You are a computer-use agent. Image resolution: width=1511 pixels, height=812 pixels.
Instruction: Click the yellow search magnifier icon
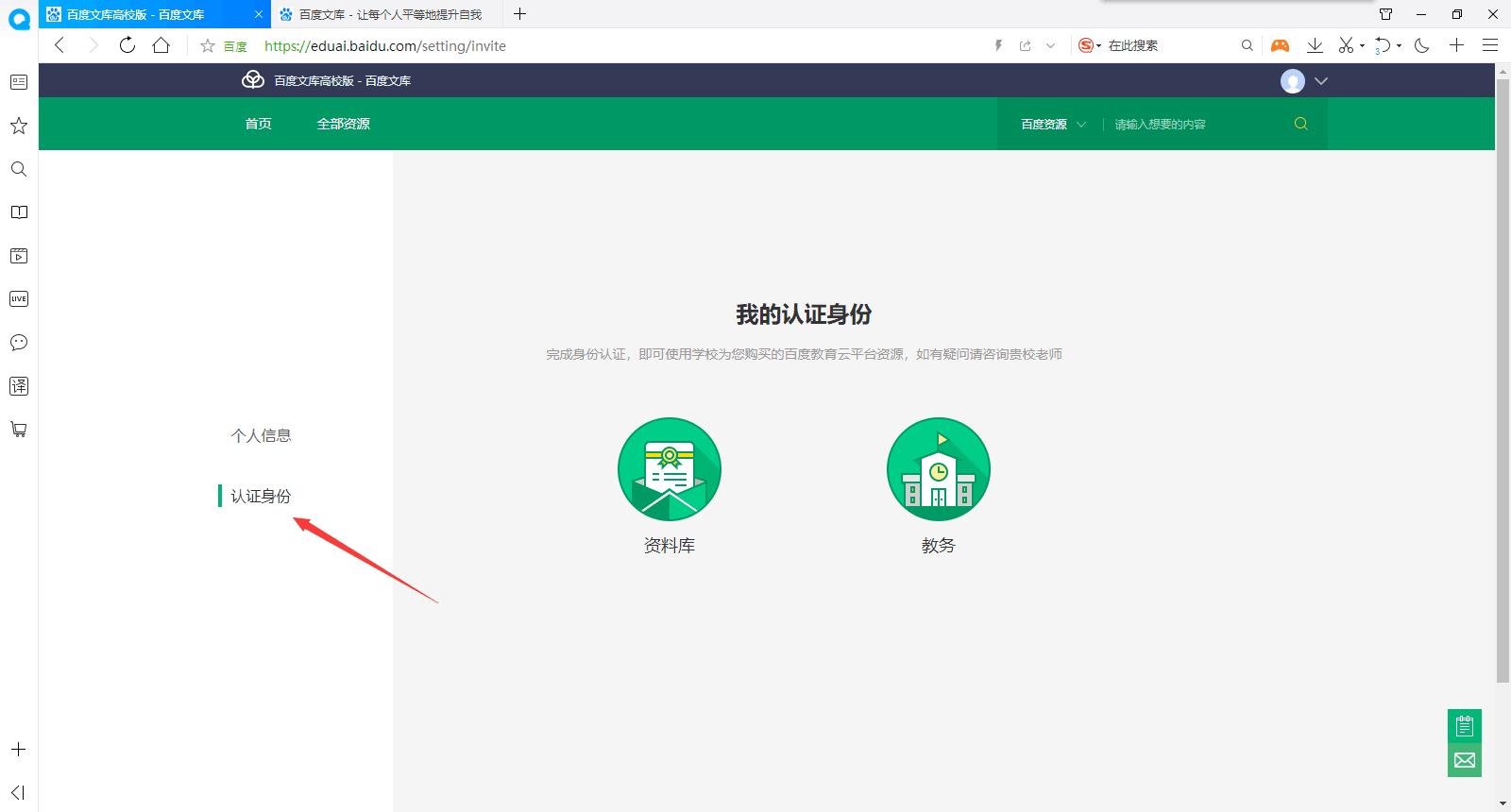[1301, 124]
